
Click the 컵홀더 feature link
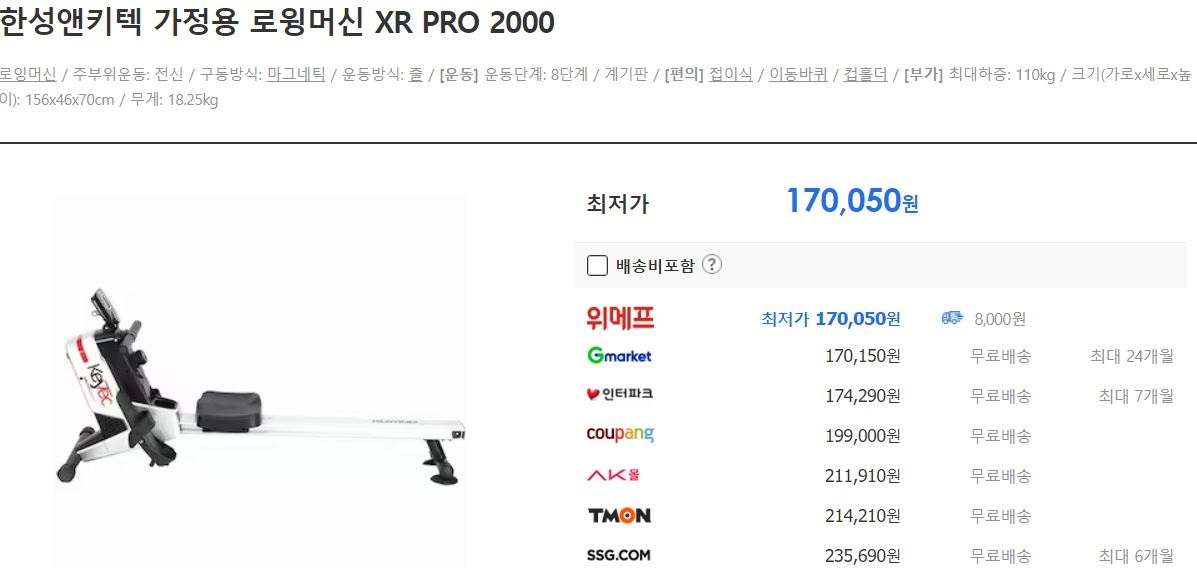point(865,74)
